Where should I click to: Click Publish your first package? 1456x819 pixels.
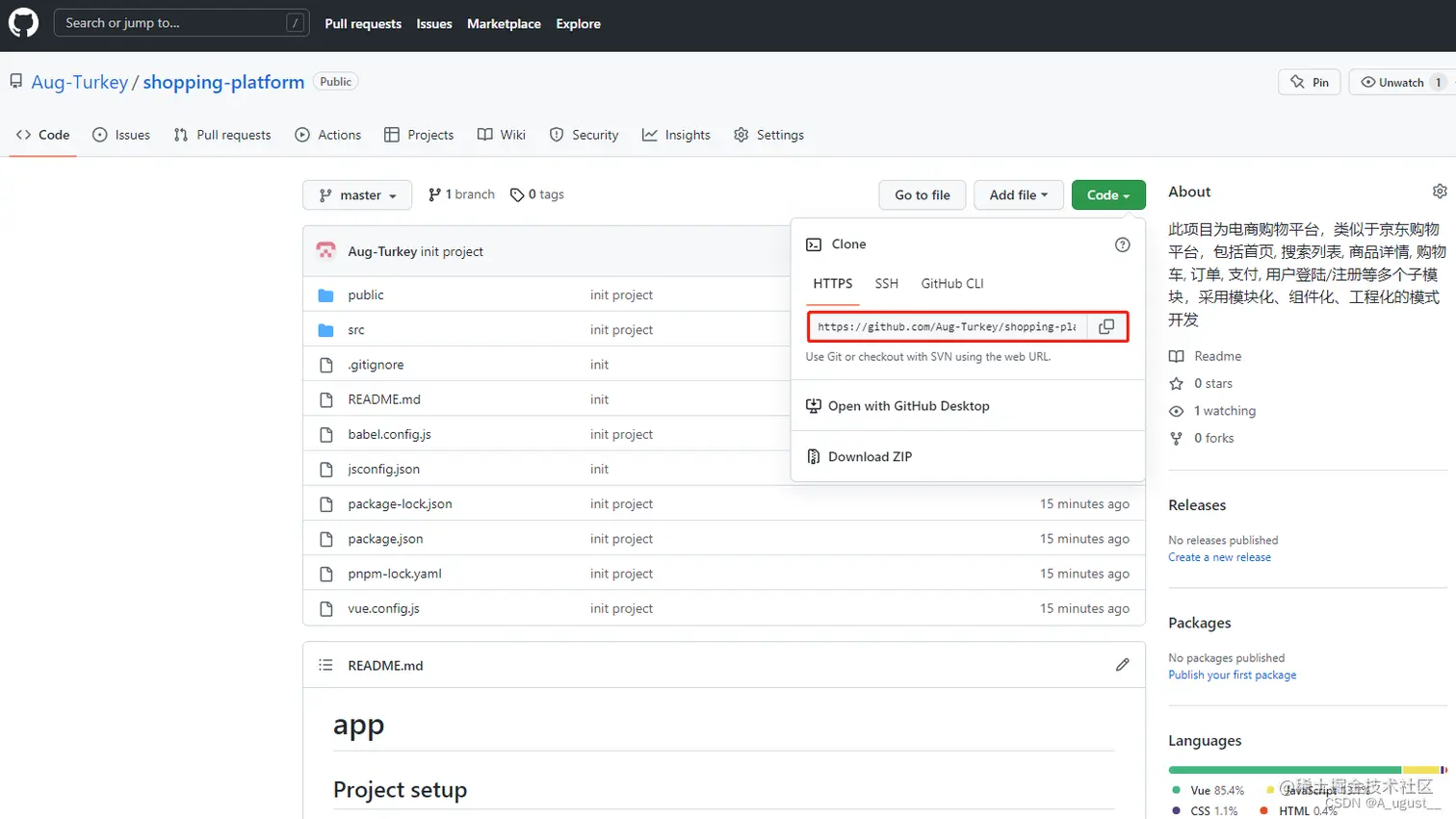tap(1232, 676)
